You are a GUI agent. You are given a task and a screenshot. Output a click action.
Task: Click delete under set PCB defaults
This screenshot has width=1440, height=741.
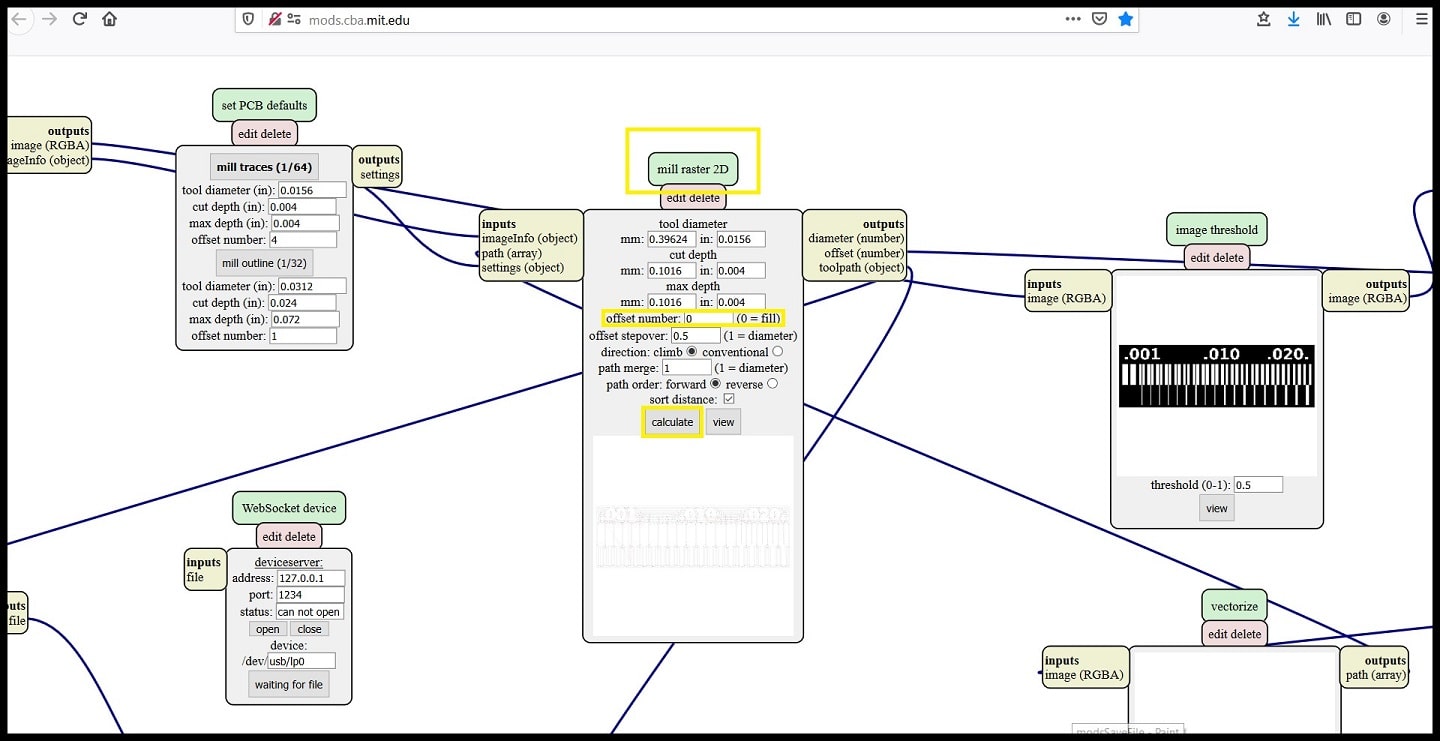pos(277,134)
